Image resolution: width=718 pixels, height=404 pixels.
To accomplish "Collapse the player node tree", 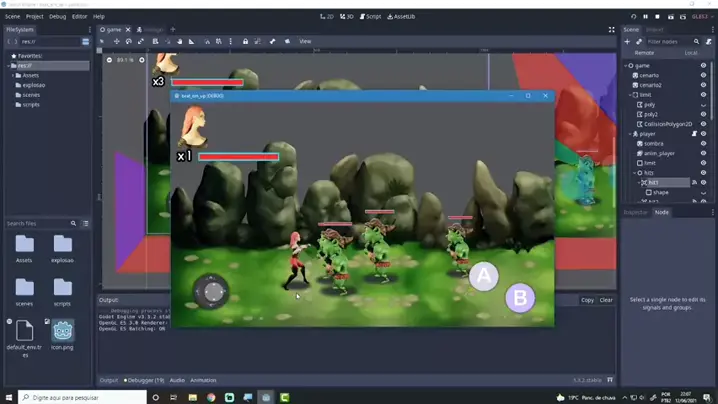I will coord(630,134).
